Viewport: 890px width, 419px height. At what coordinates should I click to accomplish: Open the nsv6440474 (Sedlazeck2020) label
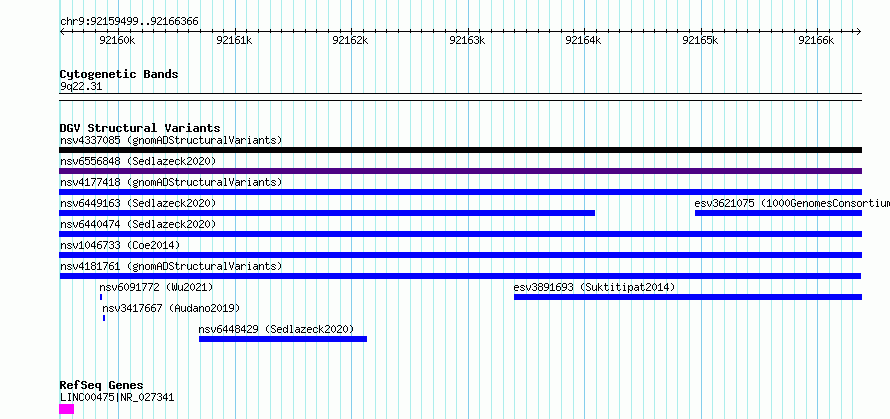pyautogui.click(x=138, y=224)
